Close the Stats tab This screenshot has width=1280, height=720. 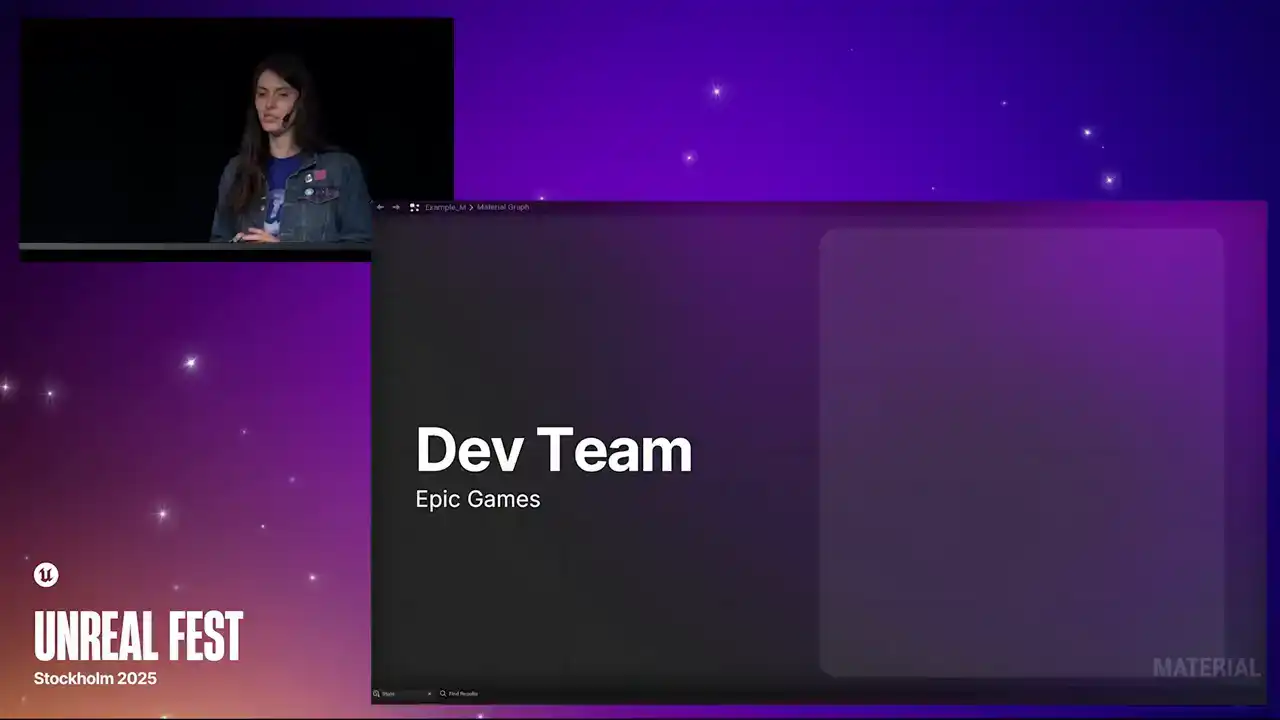click(x=429, y=693)
